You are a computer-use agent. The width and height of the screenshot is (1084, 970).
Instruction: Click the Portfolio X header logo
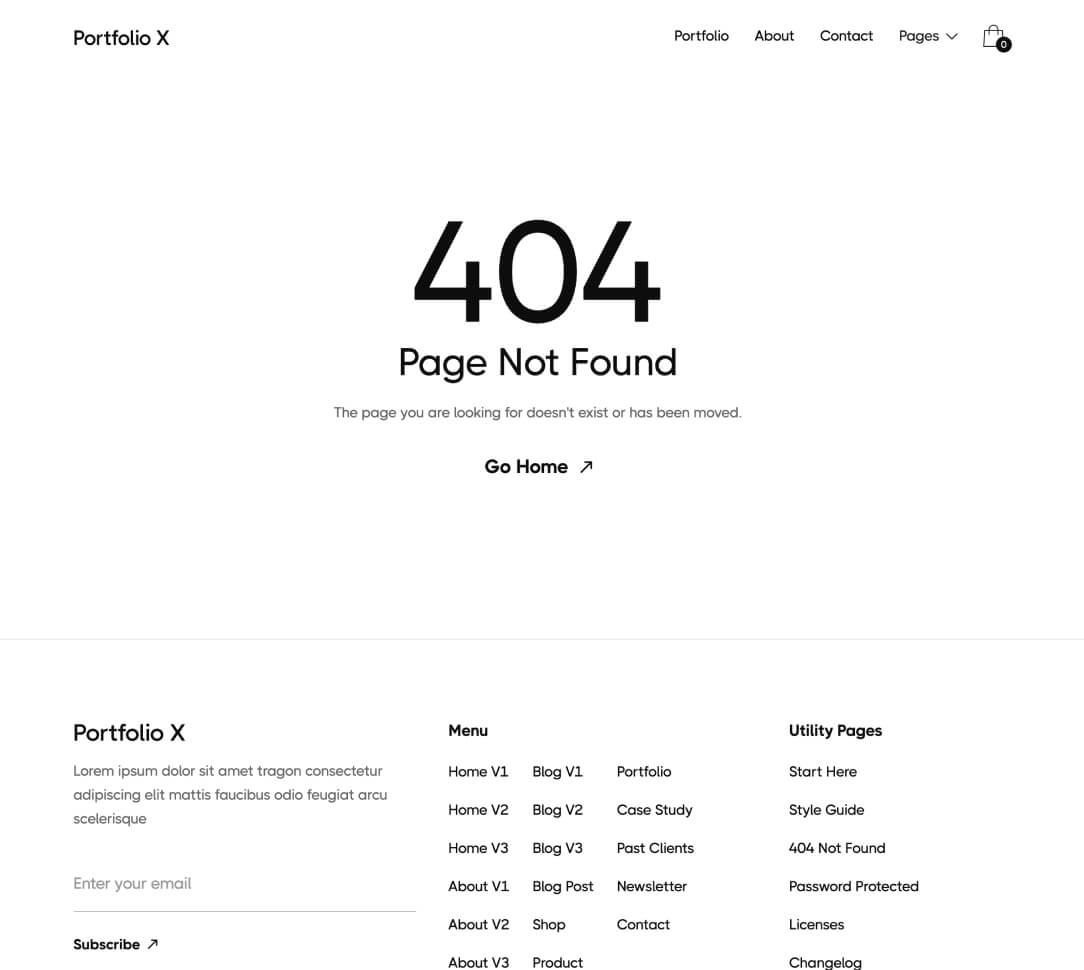(121, 38)
